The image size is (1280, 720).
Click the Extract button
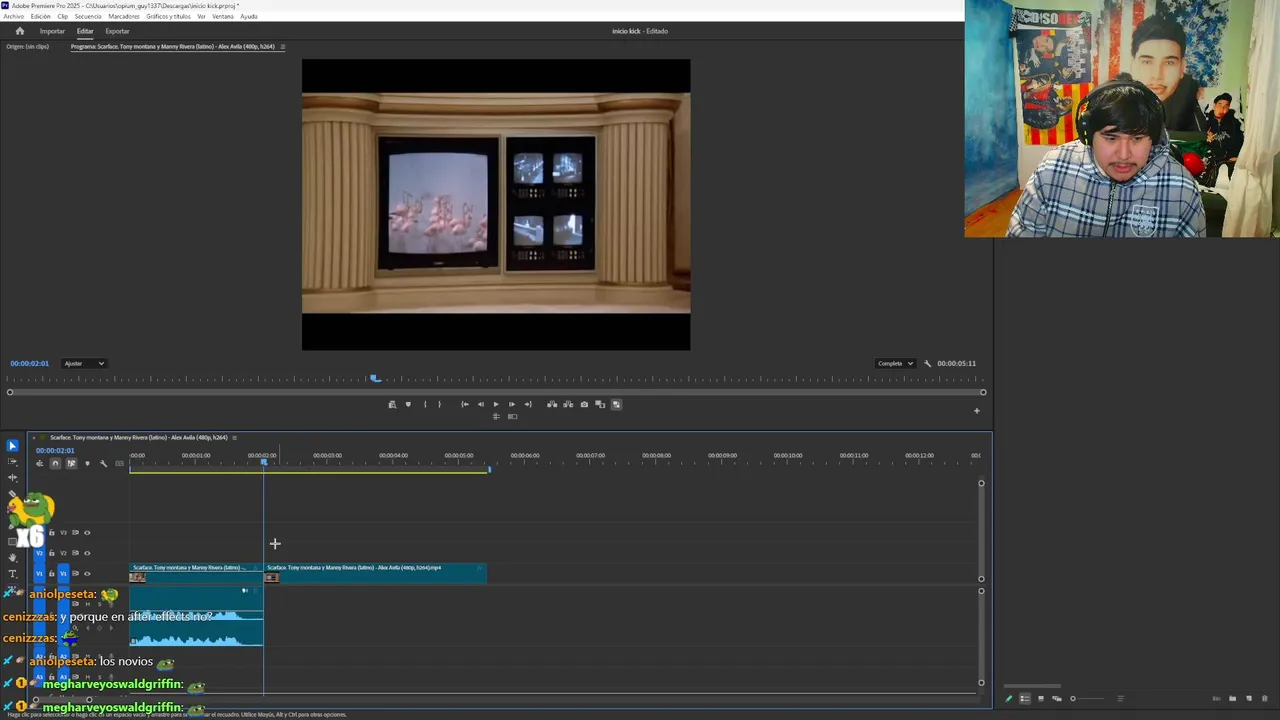pos(568,404)
